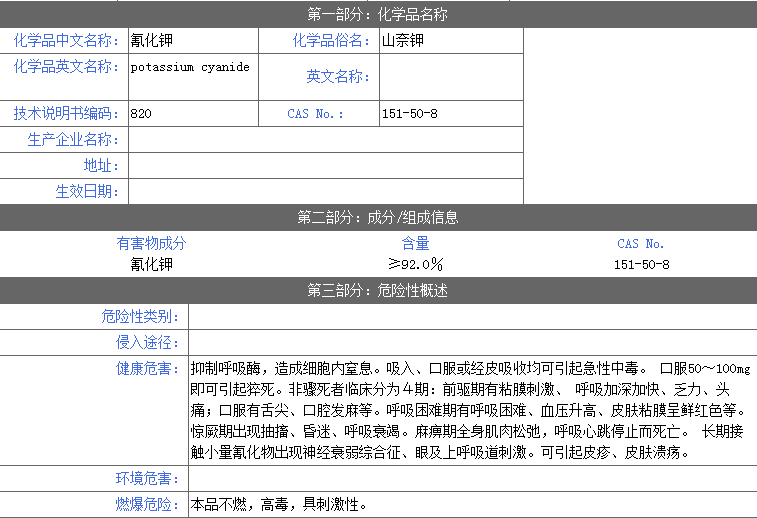
Task: Click the empty 地址 field
Action: pos(325,165)
